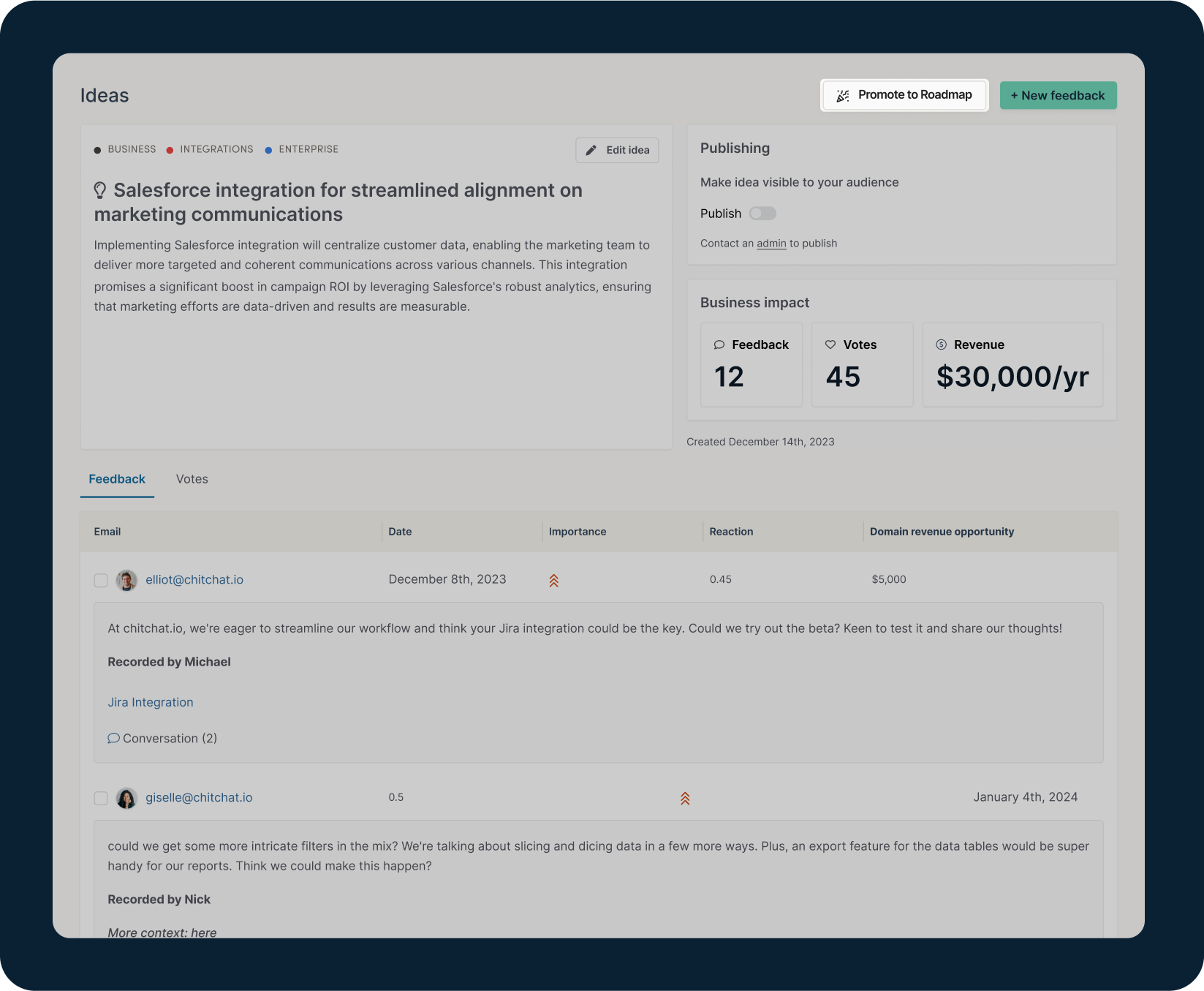
Task: Click the heart icon next to Votes
Action: [x=831, y=344]
